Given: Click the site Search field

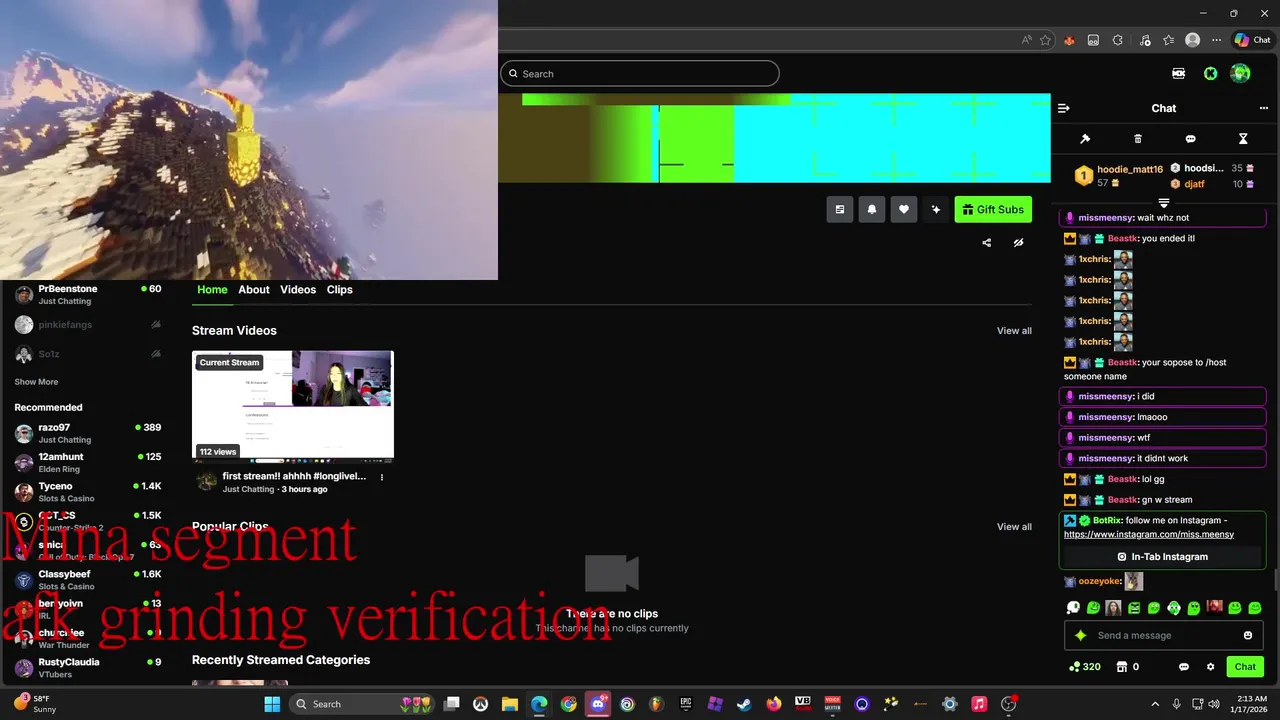Looking at the screenshot, I should [x=639, y=73].
